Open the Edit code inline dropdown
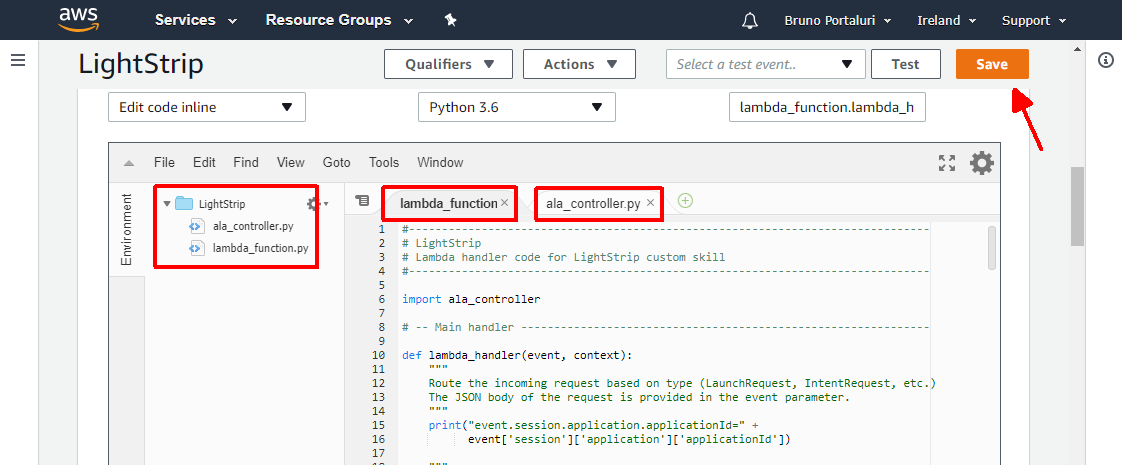The height and width of the screenshot is (465, 1122). 206,107
